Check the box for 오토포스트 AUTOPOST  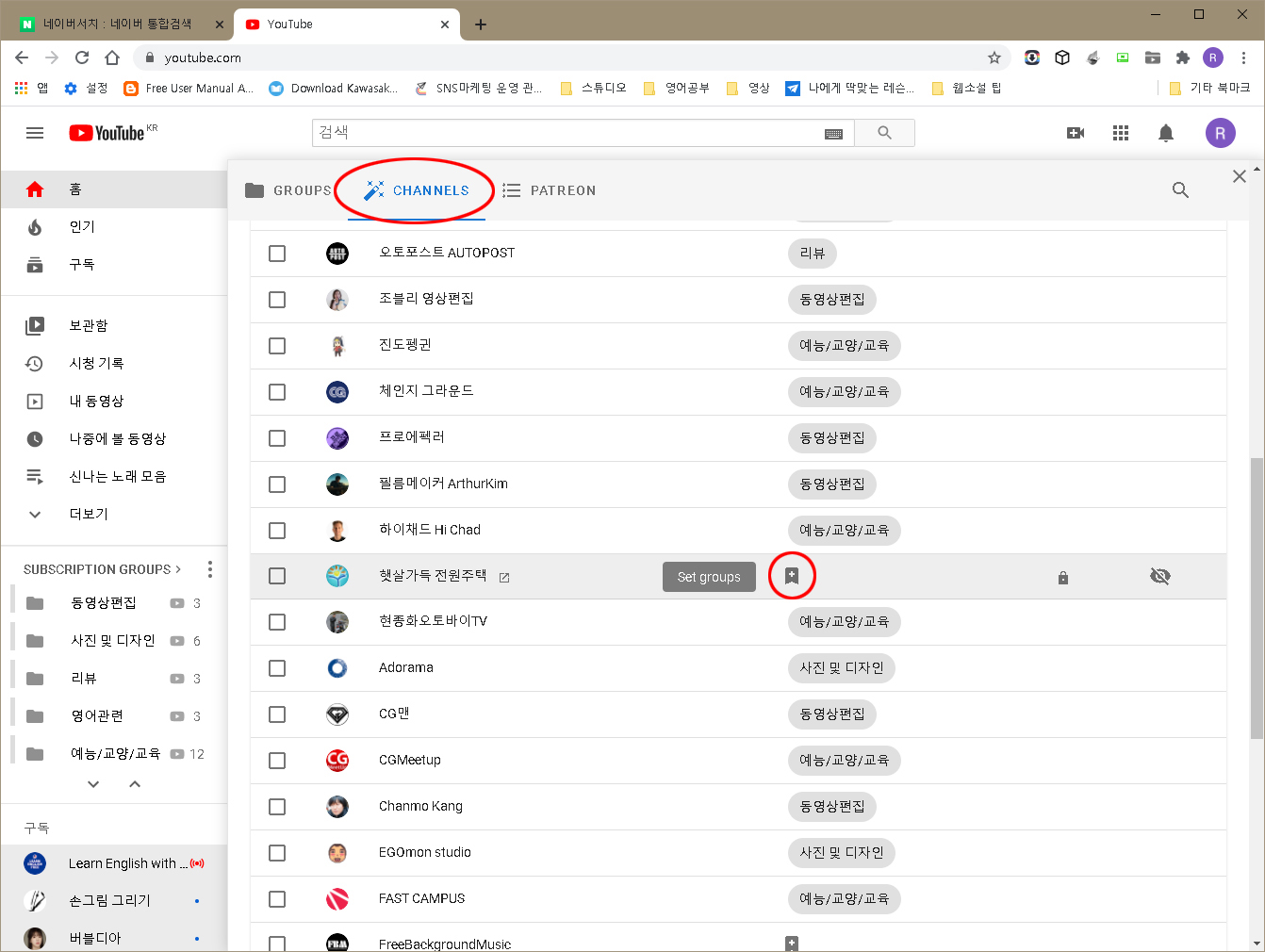pos(277,254)
